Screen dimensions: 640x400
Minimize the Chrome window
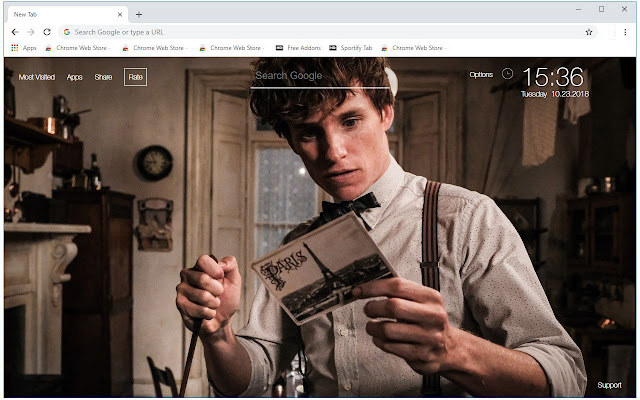coord(578,9)
